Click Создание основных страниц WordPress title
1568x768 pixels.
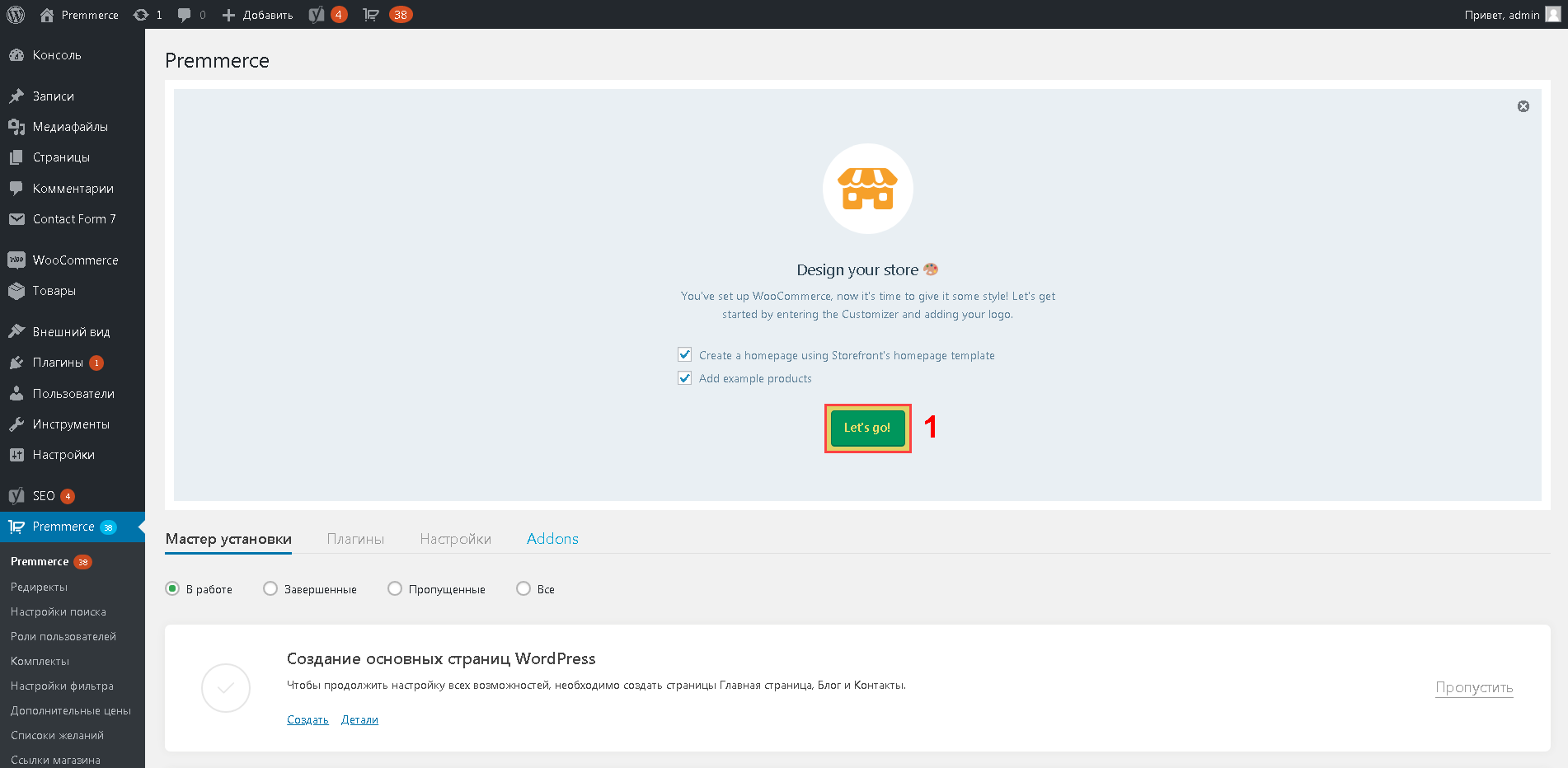(441, 658)
